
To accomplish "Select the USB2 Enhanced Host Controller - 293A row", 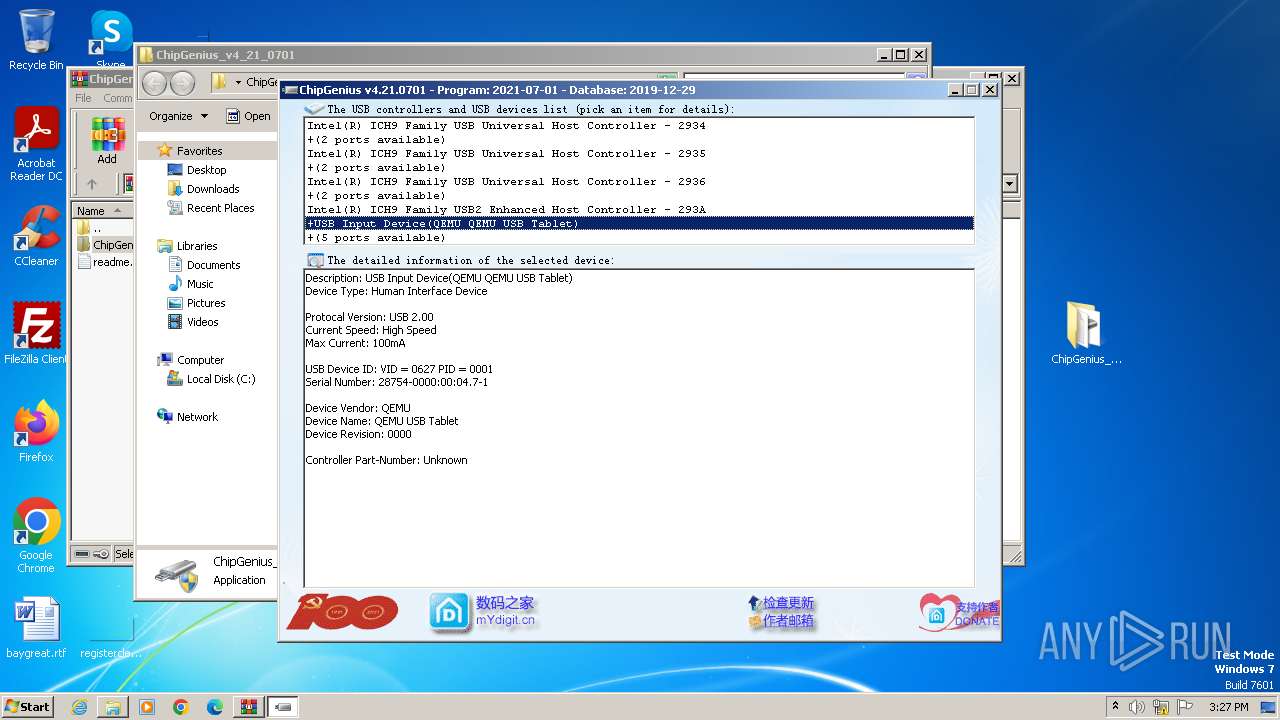I will pyautogui.click(x=639, y=210).
